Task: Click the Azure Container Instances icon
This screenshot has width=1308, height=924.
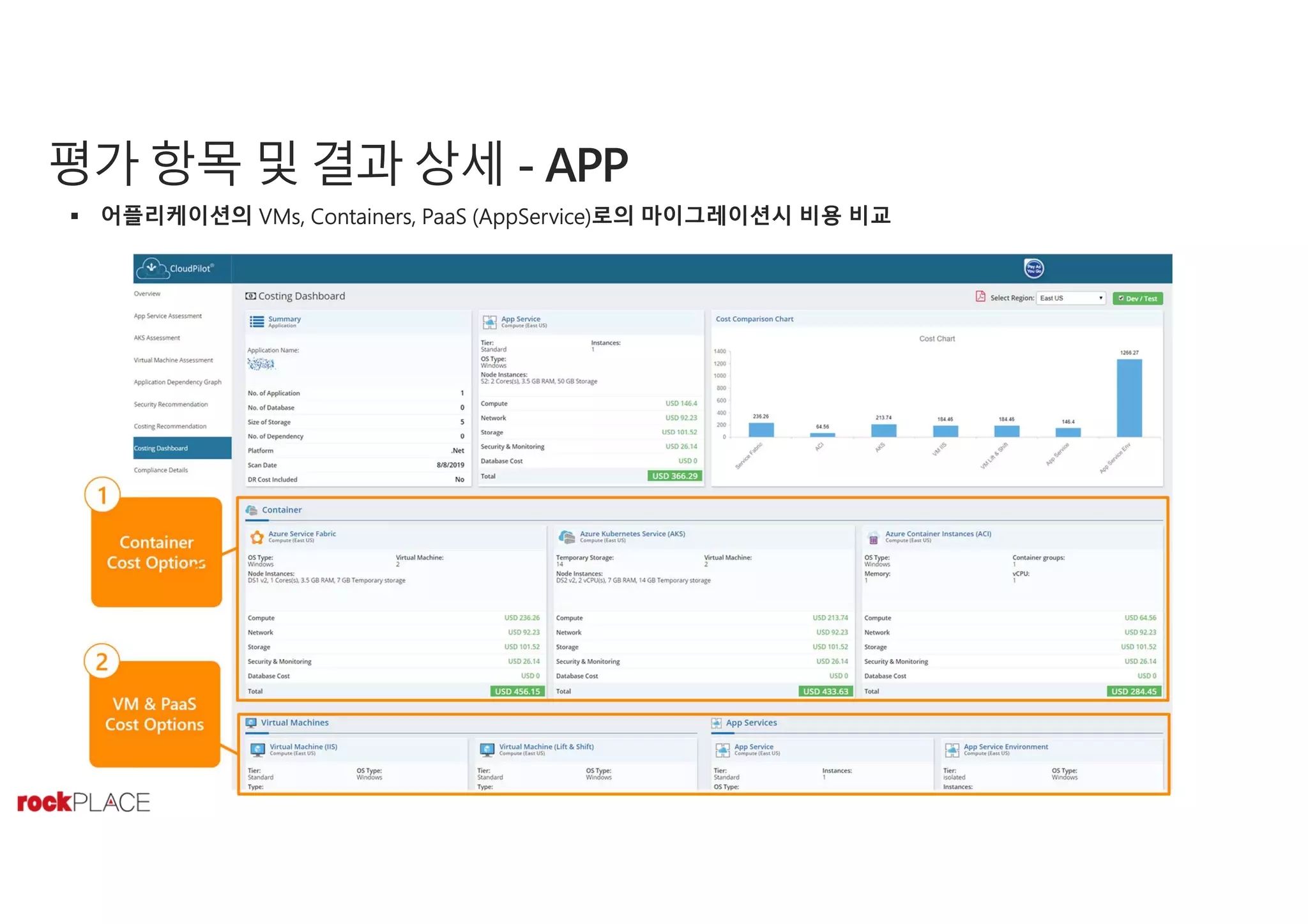Action: click(x=873, y=537)
